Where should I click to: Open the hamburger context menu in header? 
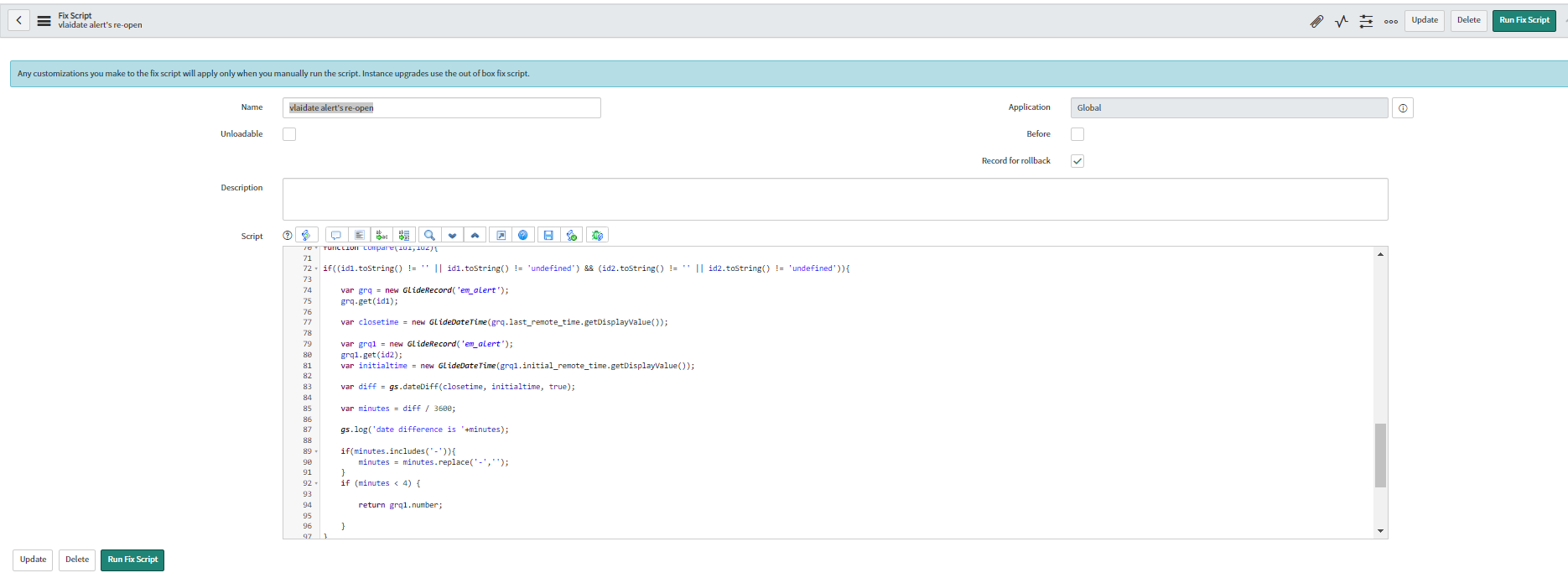point(44,21)
